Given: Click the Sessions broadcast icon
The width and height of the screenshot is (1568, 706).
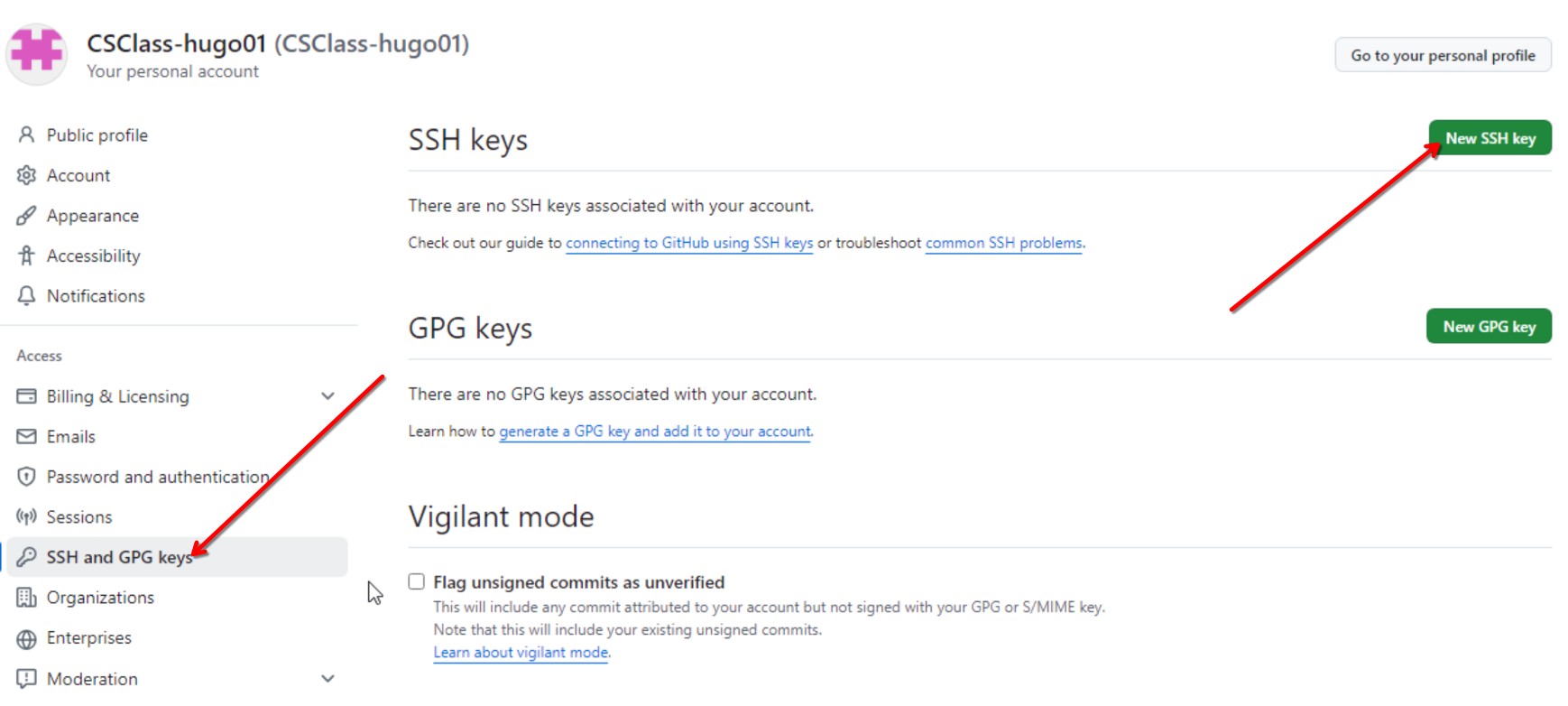Looking at the screenshot, I should pos(27,516).
